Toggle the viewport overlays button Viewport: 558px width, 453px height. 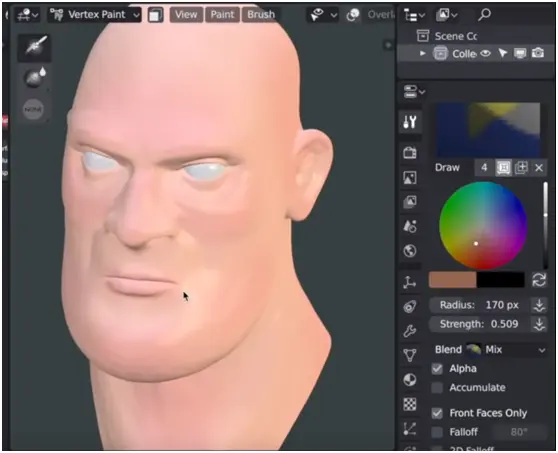353,15
